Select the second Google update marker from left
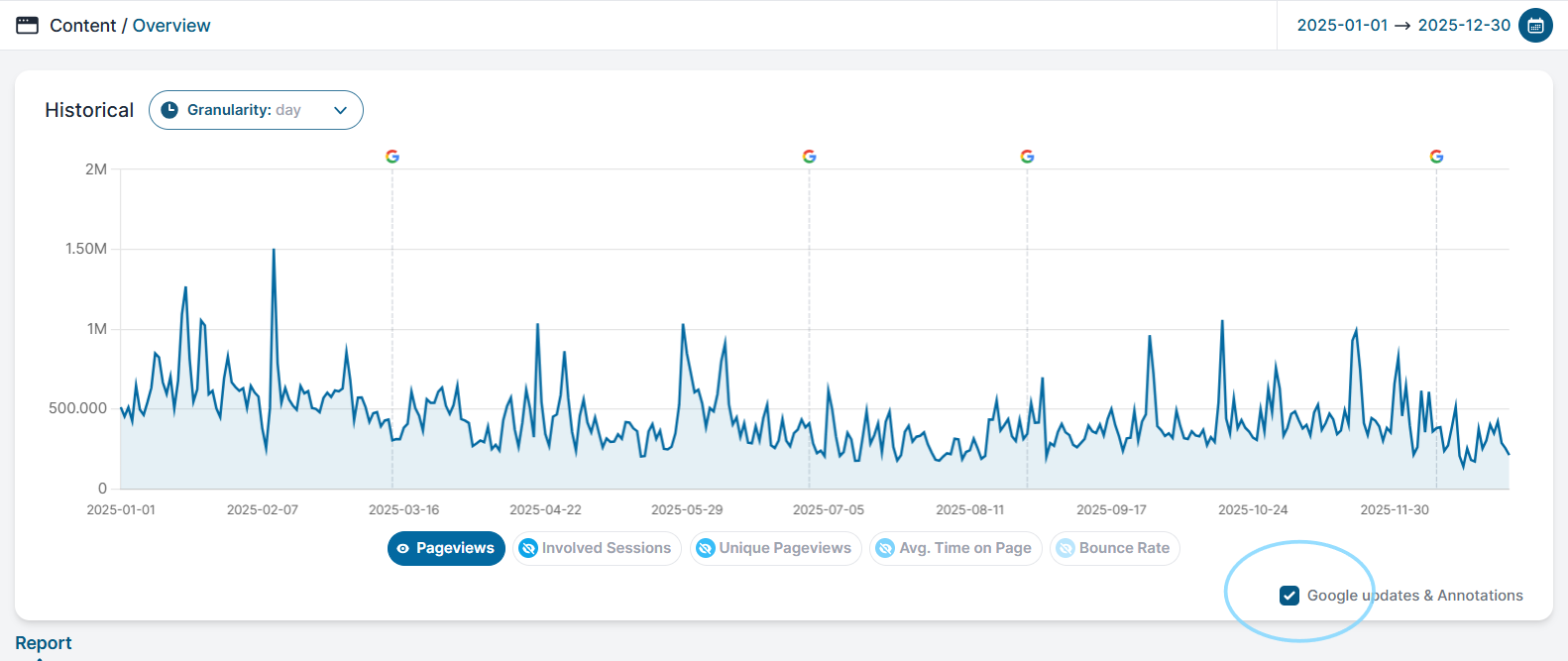This screenshot has height=661, width=1568. [809, 157]
